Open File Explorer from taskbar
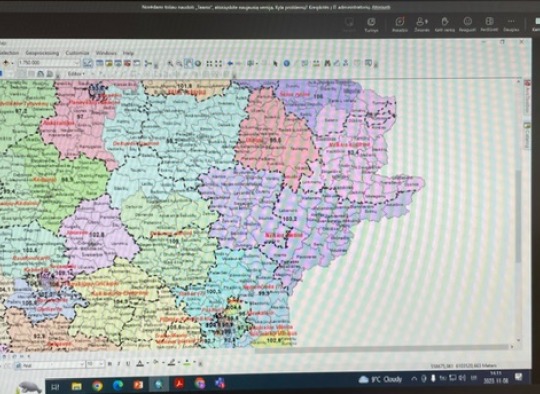The width and height of the screenshot is (540, 394). 76,386
